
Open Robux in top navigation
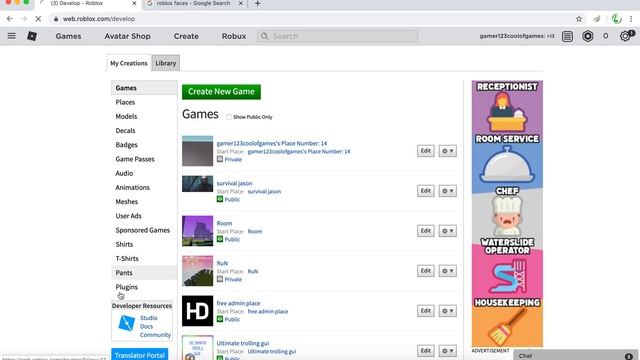[234, 36]
